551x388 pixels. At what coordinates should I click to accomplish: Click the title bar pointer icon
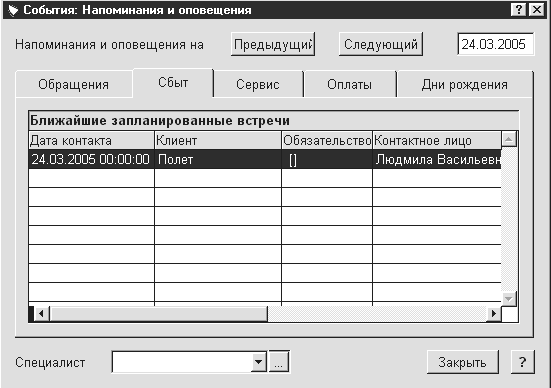tap(13, 10)
